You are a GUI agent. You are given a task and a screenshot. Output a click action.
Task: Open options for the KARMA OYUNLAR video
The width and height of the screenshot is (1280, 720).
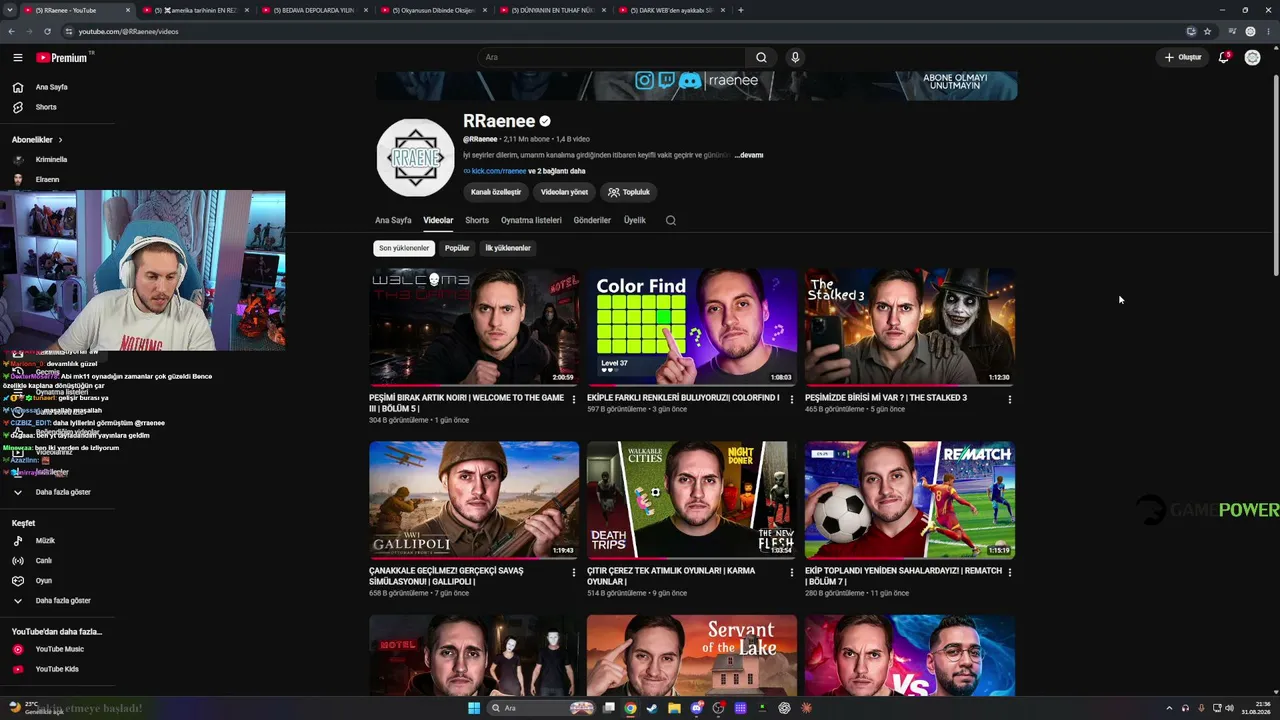792,573
